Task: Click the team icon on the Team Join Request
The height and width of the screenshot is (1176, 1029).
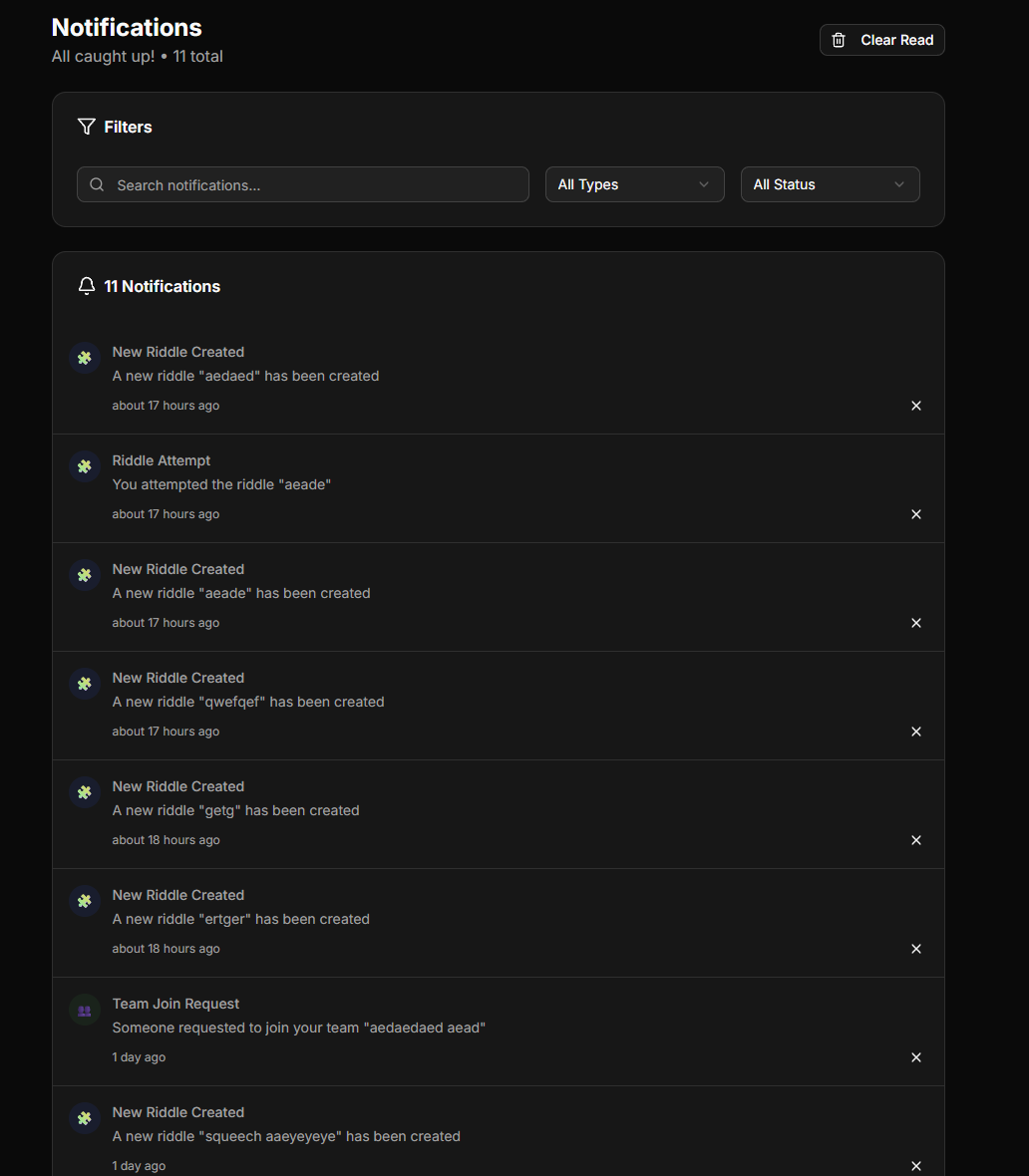Action: point(84,1010)
